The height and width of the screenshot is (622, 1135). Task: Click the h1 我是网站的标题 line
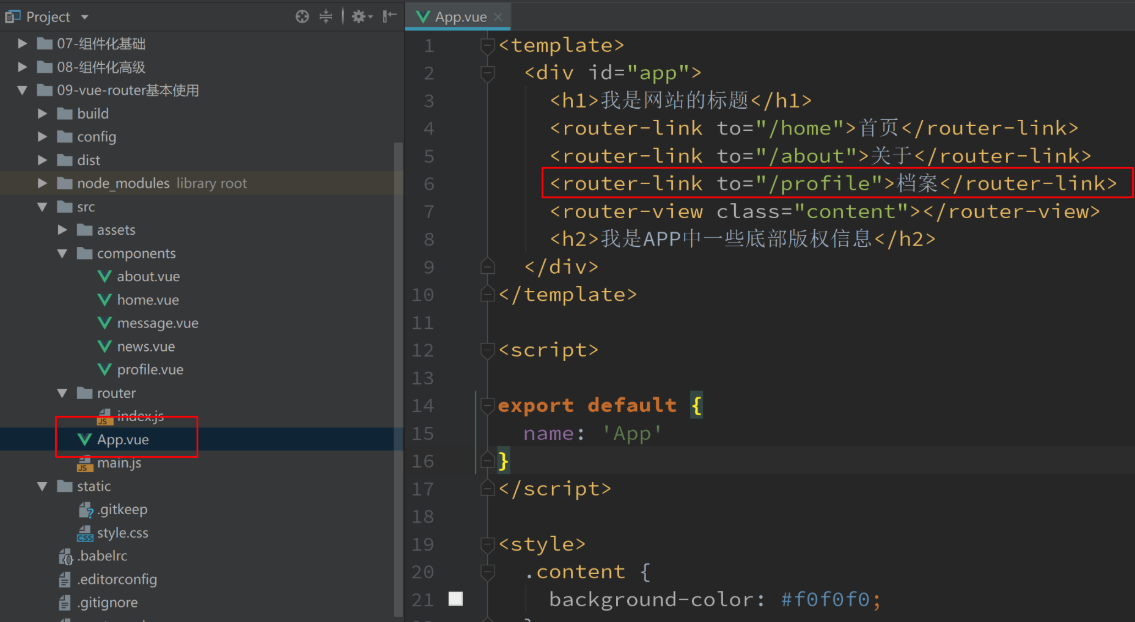point(680,101)
